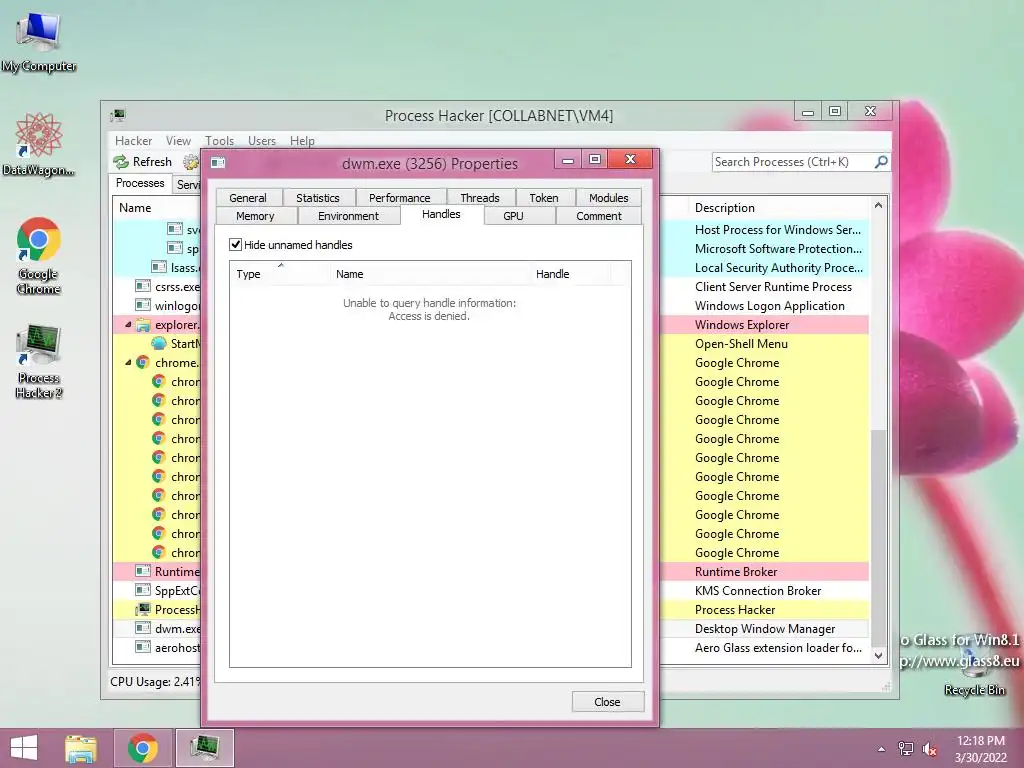Screen dimensions: 1024x768
Task: Open Modules tab
Action: point(609,197)
